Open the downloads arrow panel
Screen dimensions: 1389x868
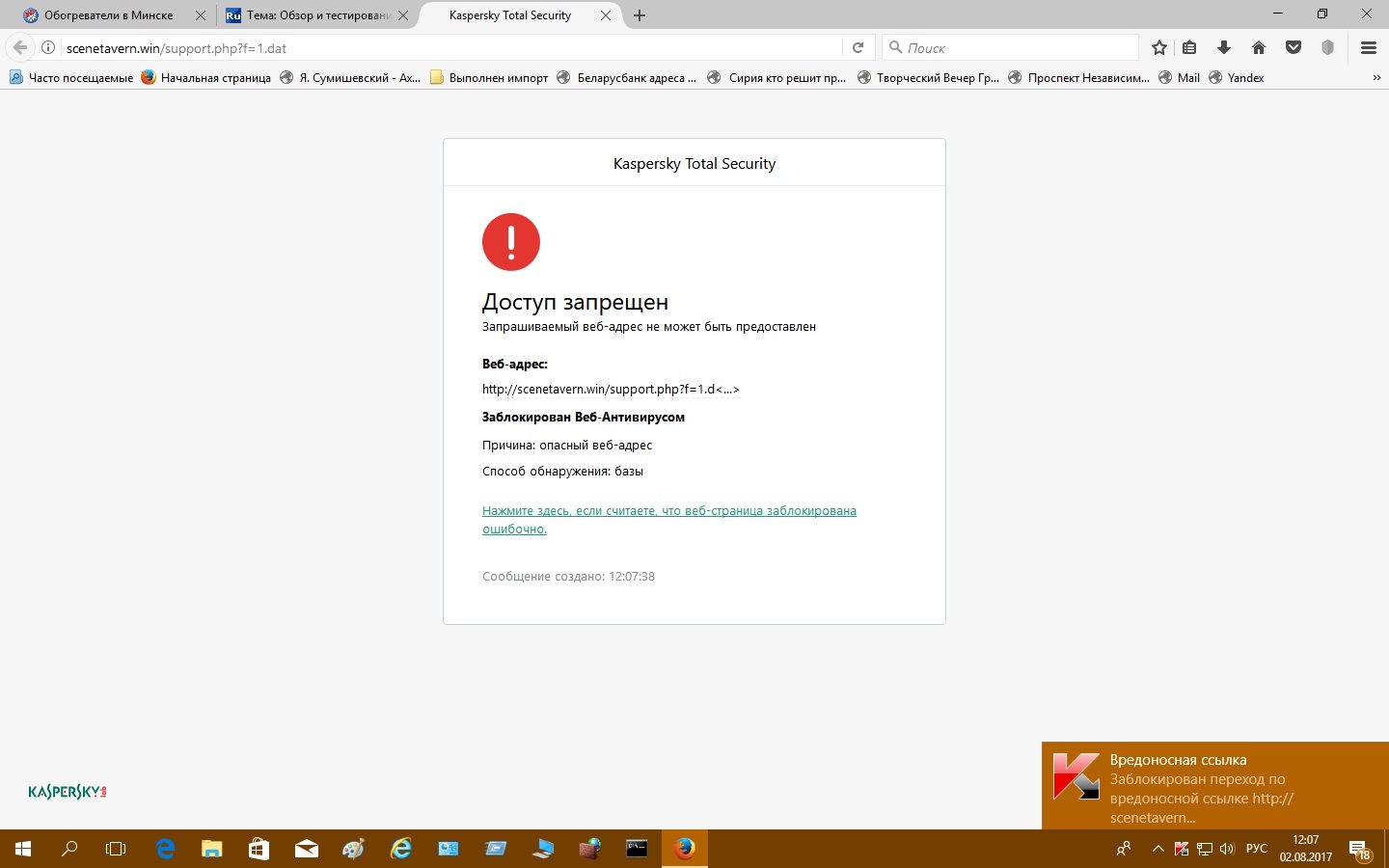(x=1224, y=47)
